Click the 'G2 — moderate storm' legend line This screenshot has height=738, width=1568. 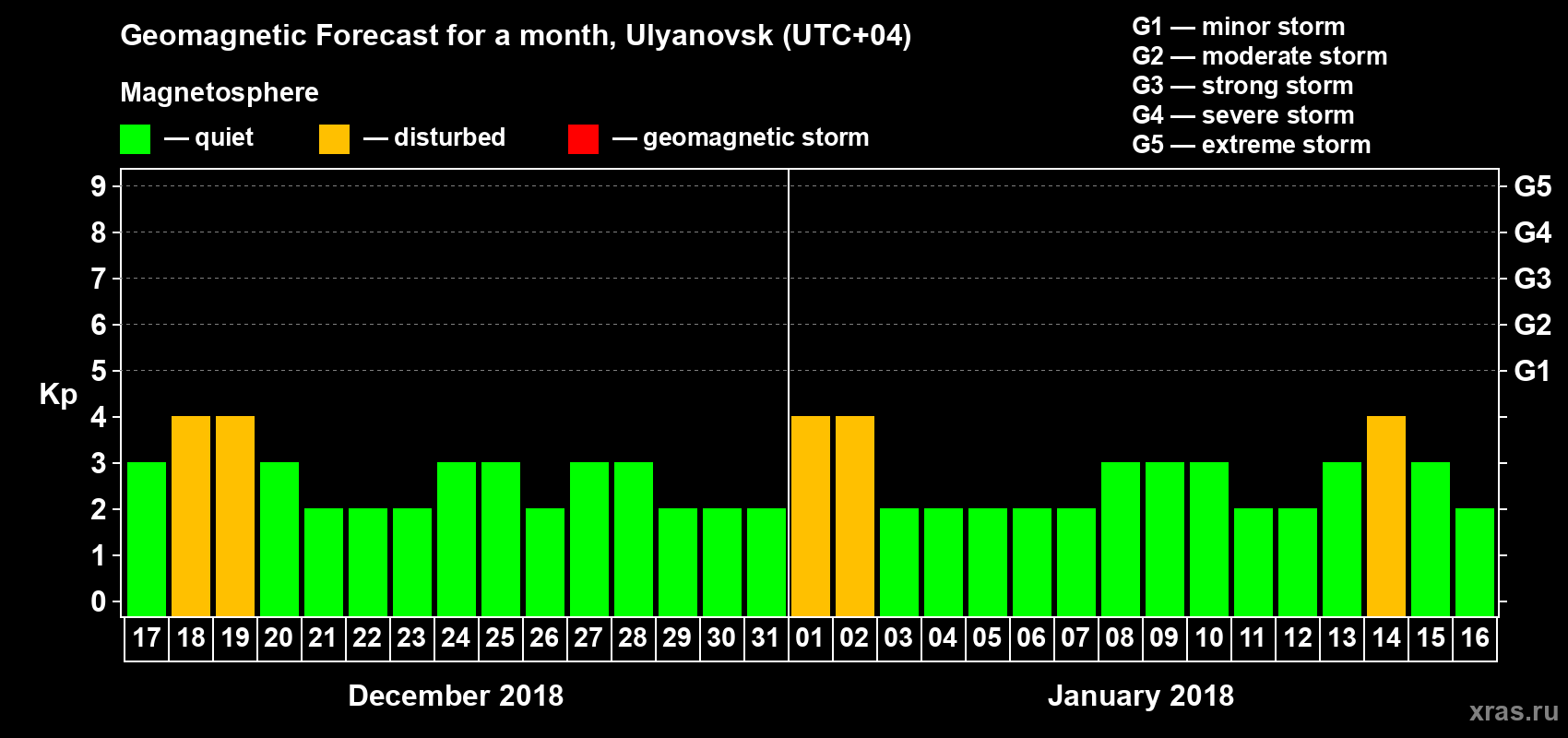[1260, 56]
